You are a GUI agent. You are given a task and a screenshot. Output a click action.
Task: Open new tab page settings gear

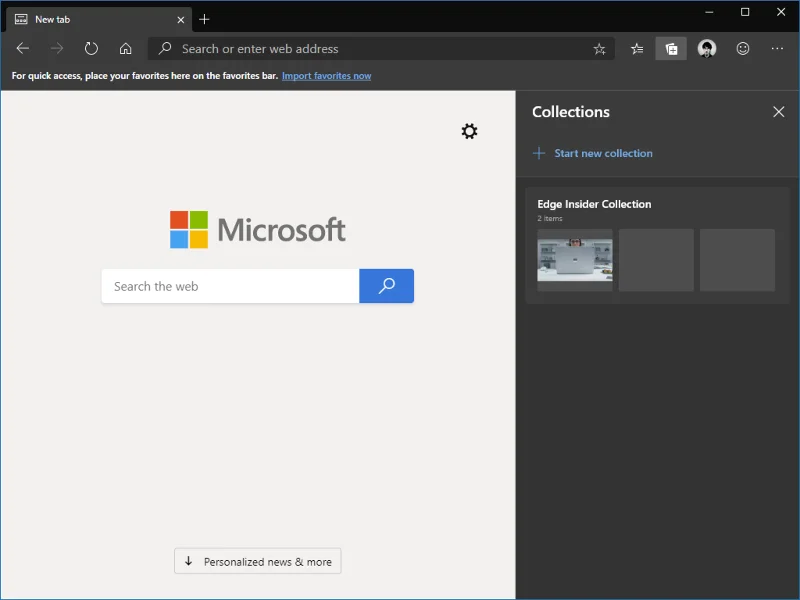[x=469, y=131]
